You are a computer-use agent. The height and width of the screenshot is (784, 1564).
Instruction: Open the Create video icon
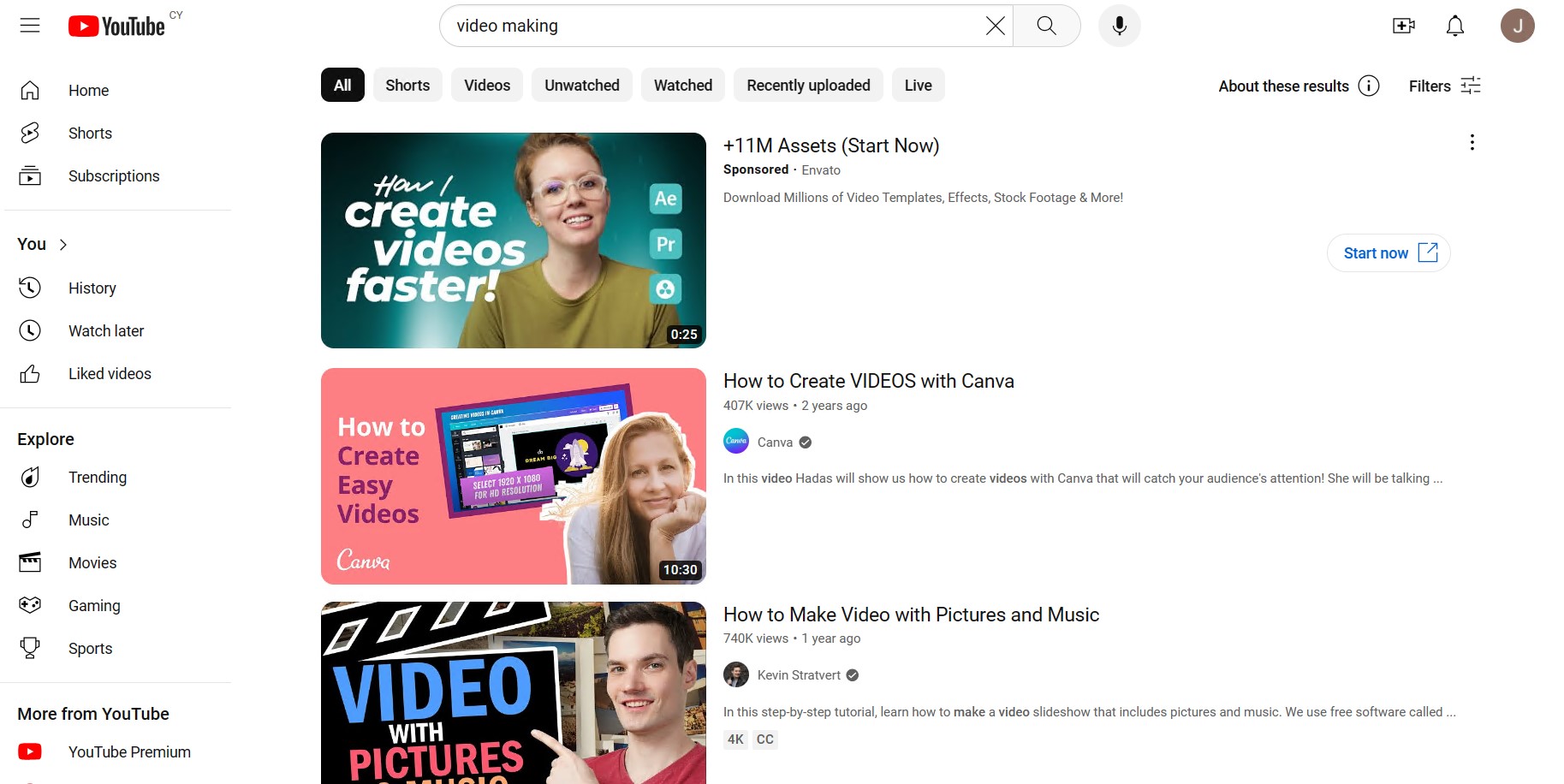tap(1404, 26)
